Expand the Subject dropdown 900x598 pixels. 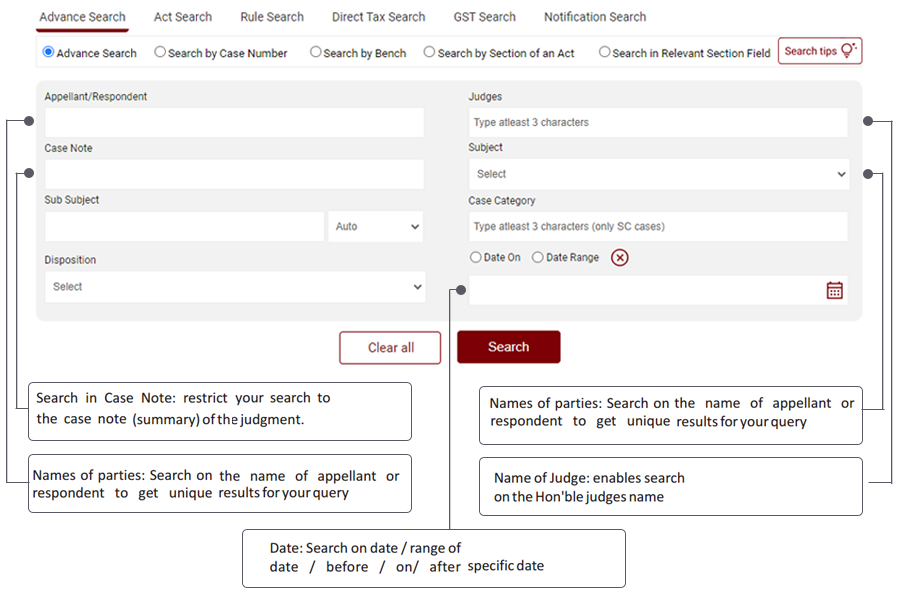tap(658, 174)
